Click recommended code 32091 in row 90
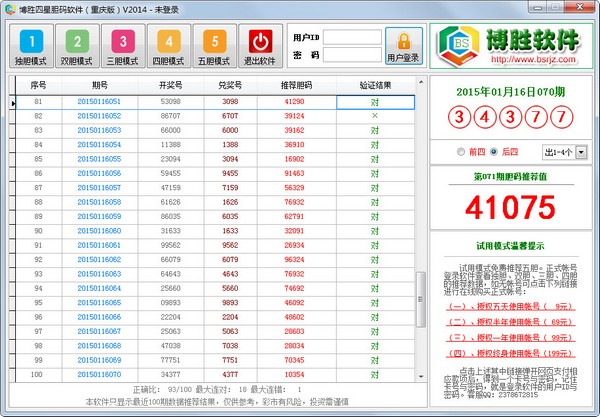 point(294,231)
